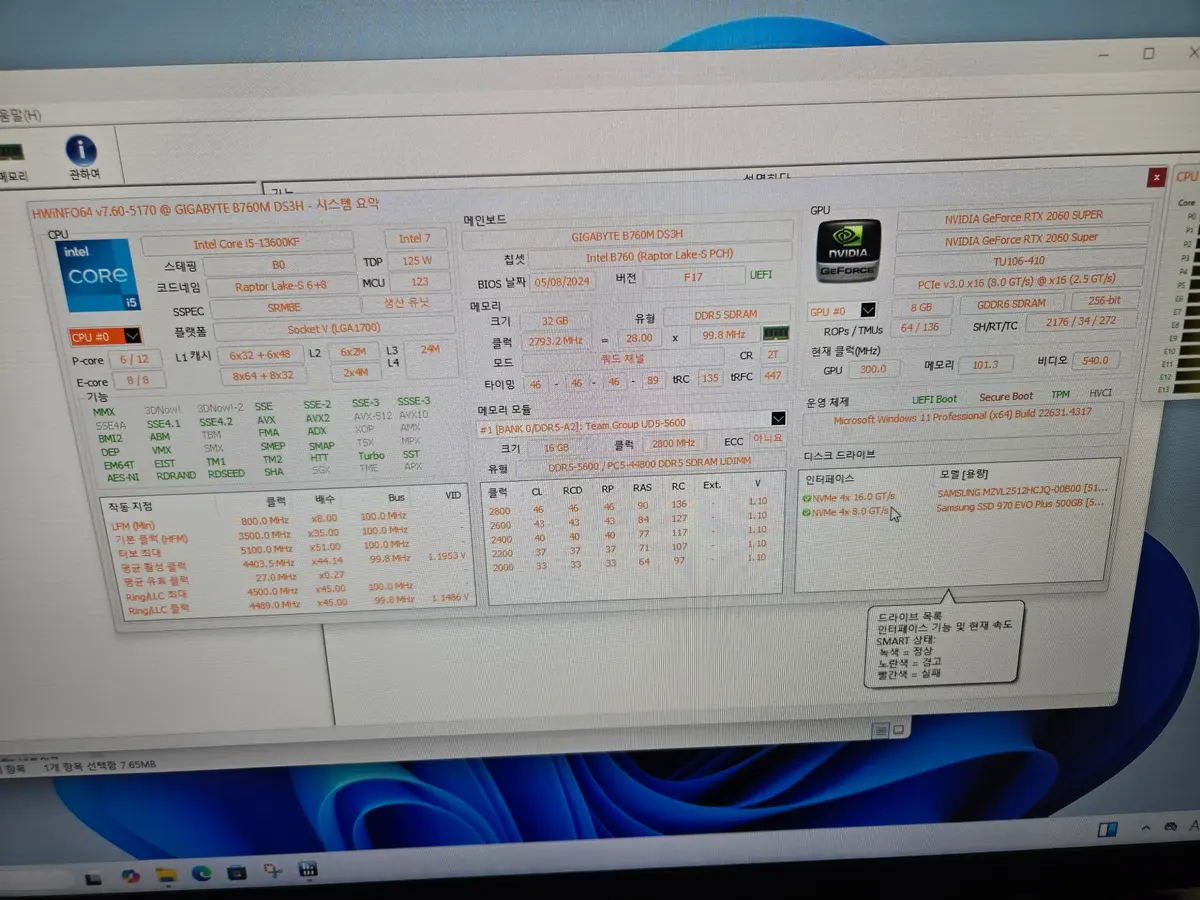Click the green status icon of NVMe 4x 8.0 GT/s
The width and height of the screenshot is (1200, 900).
tap(807, 511)
